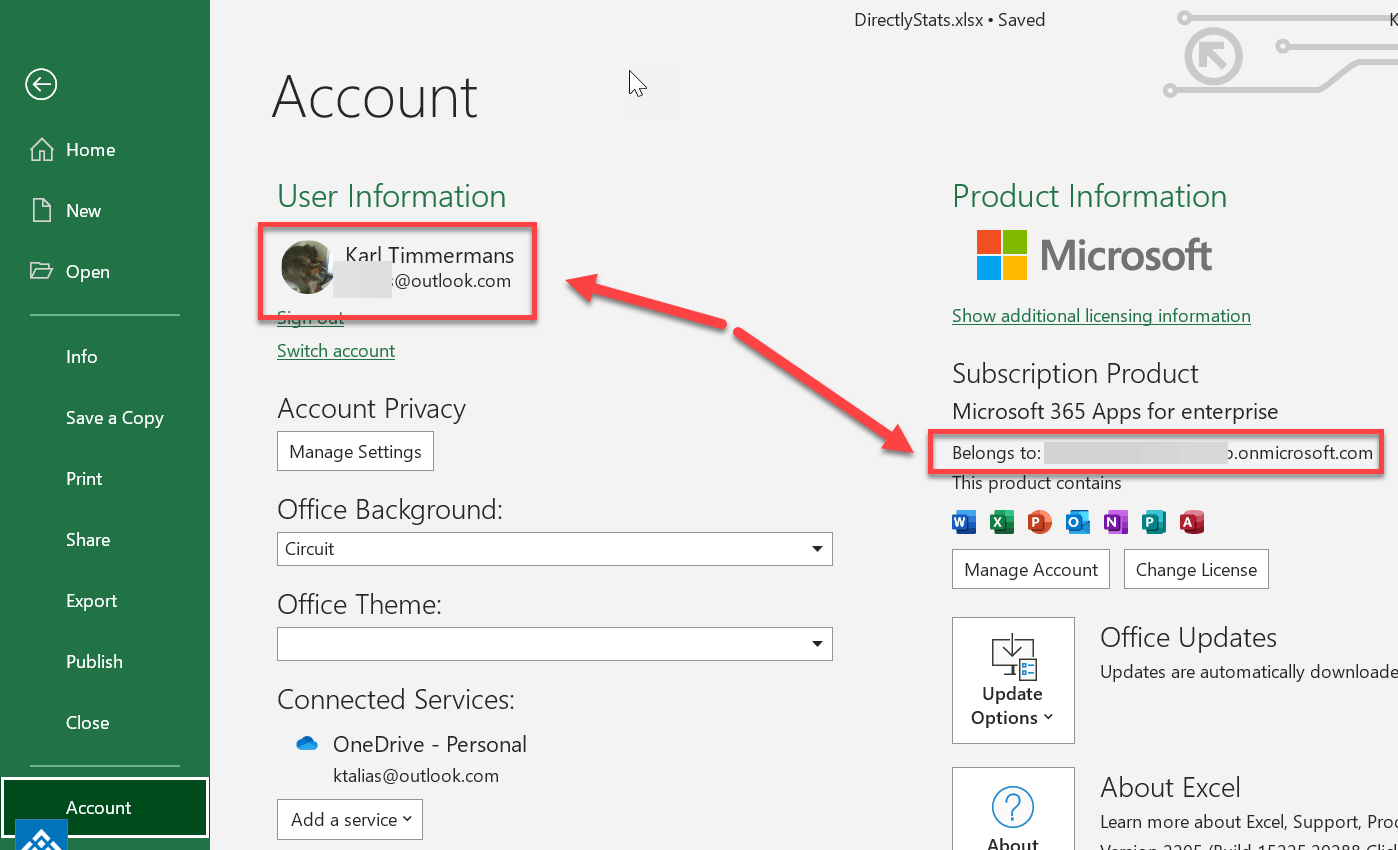Click the Word app icon
Screen dimensions: 1398x850
pyautogui.click(x=964, y=522)
